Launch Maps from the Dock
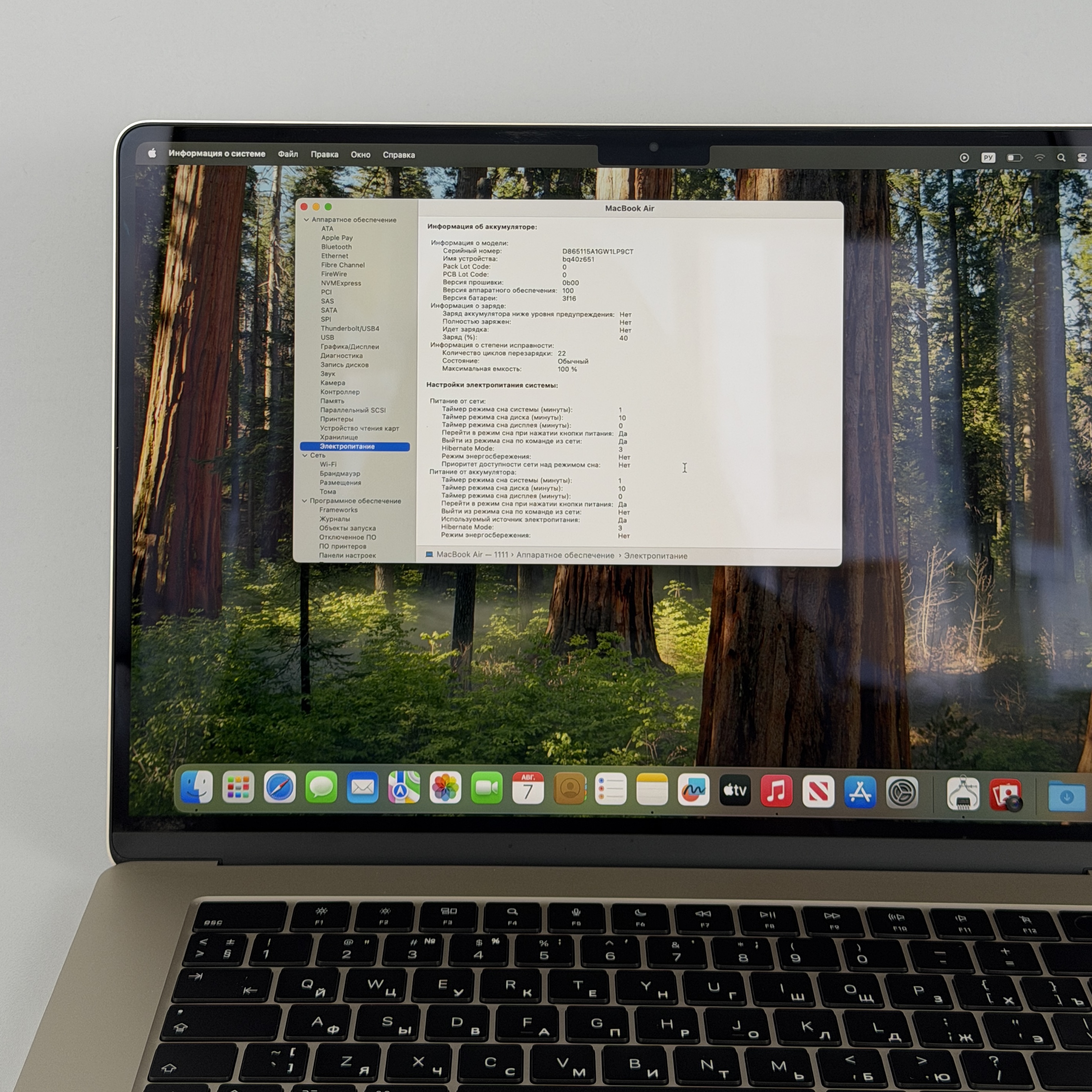This screenshot has height=1092, width=1092. [x=403, y=788]
